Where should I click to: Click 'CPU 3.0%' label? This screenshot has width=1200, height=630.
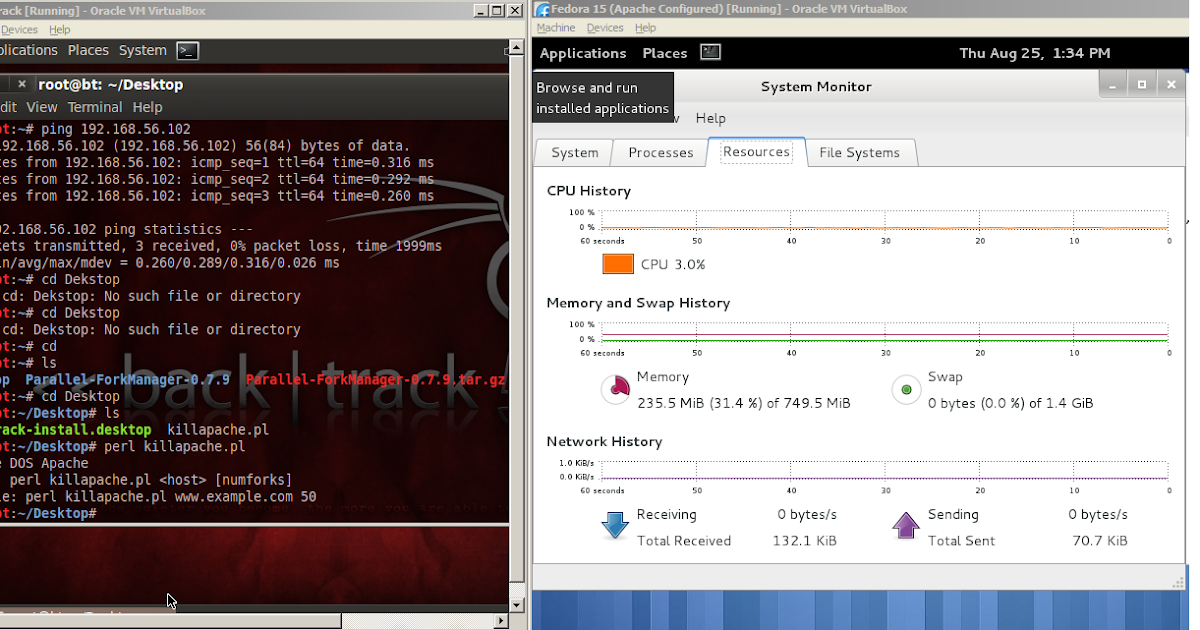click(673, 265)
